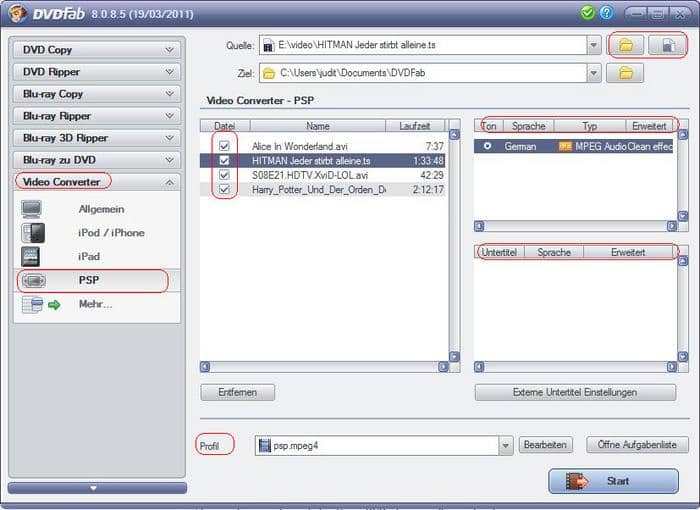Select the PSP device icon

[34, 280]
